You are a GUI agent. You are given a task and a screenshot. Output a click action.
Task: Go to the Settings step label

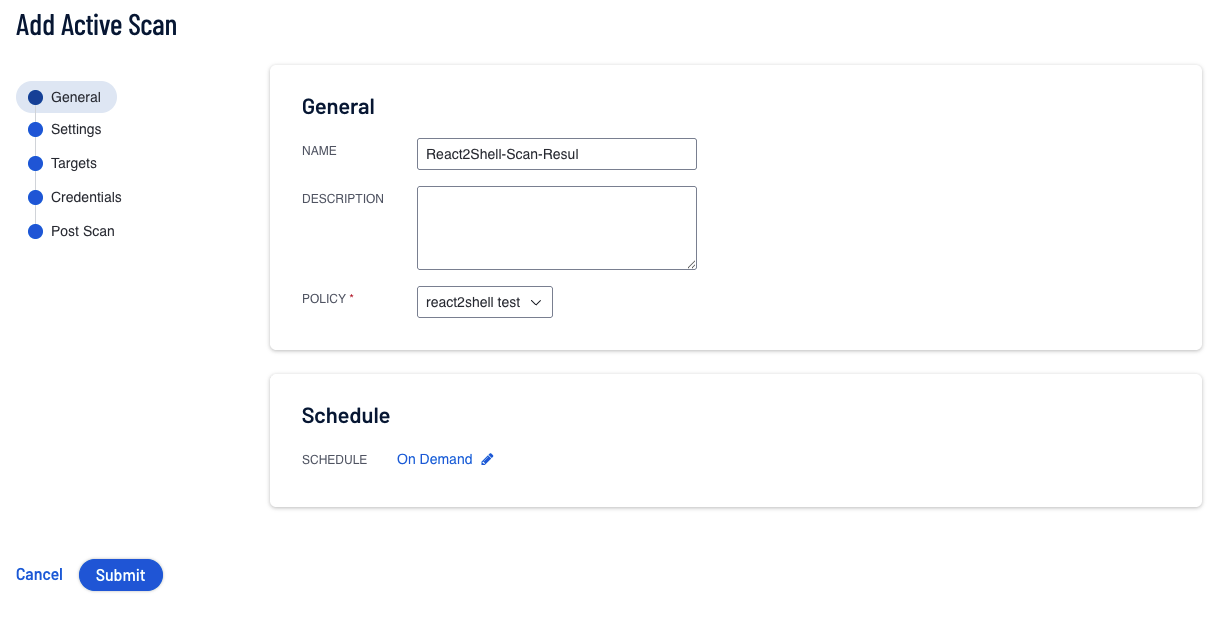point(76,130)
